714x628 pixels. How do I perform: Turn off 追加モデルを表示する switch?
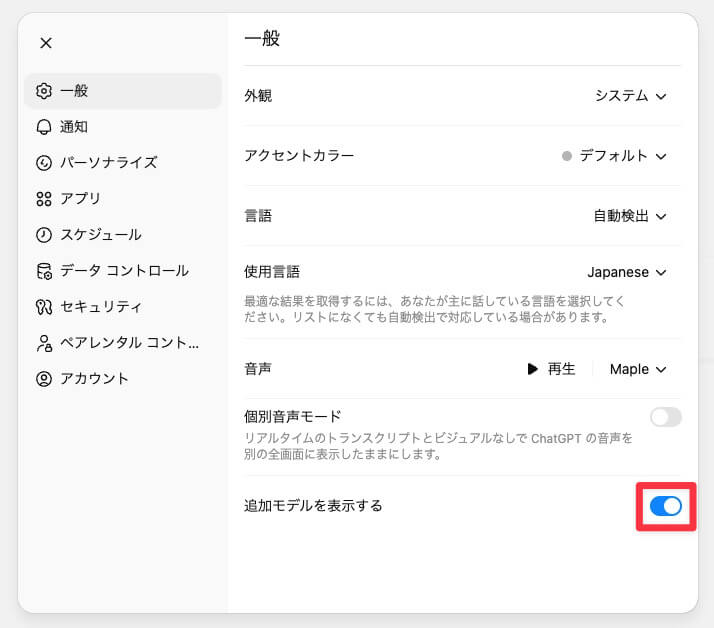[665, 506]
